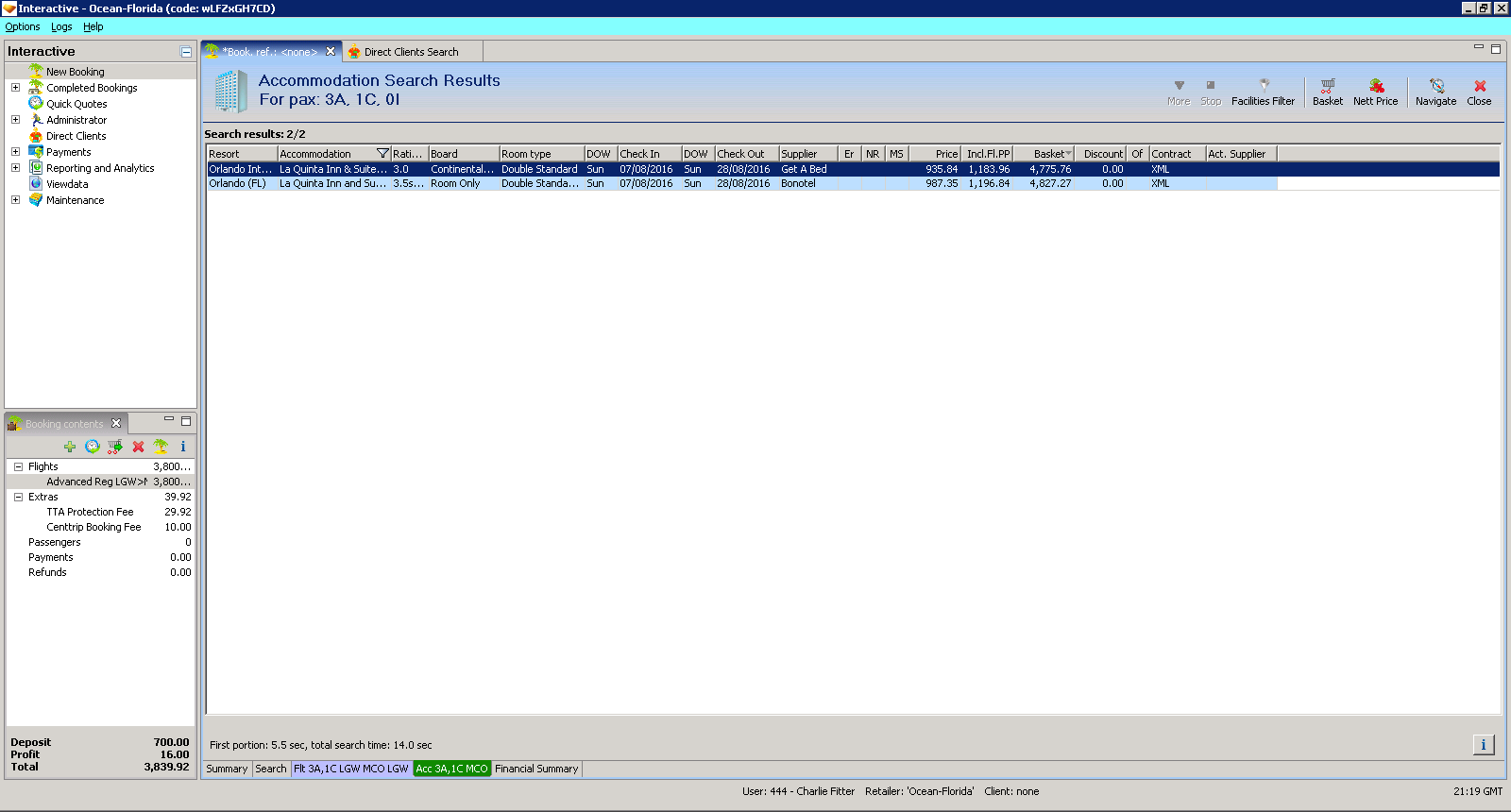The height and width of the screenshot is (812, 1511).
Task: Click the blue info icon in Booking contents
Action: tap(183, 447)
